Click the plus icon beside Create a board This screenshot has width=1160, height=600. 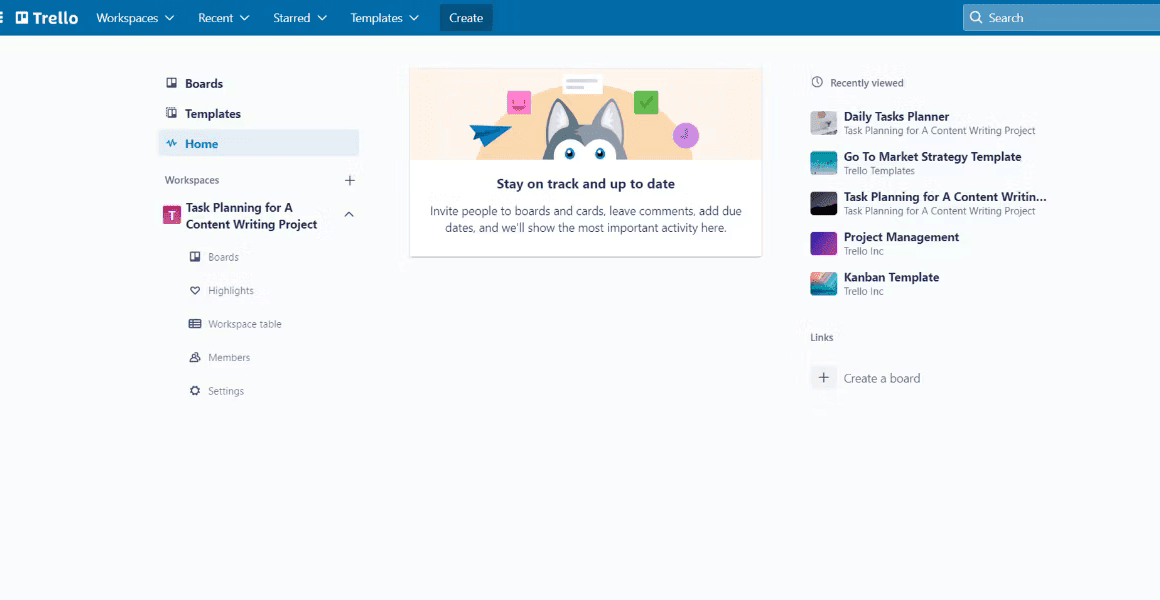[823, 378]
